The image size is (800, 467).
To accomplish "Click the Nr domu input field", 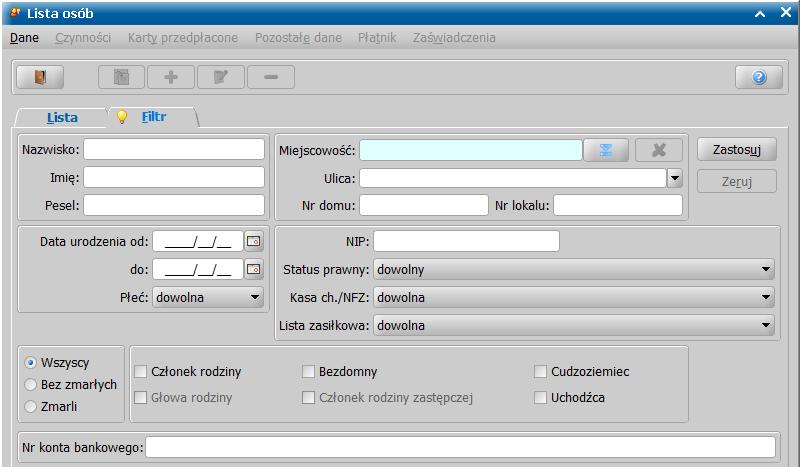I will tap(424, 205).
